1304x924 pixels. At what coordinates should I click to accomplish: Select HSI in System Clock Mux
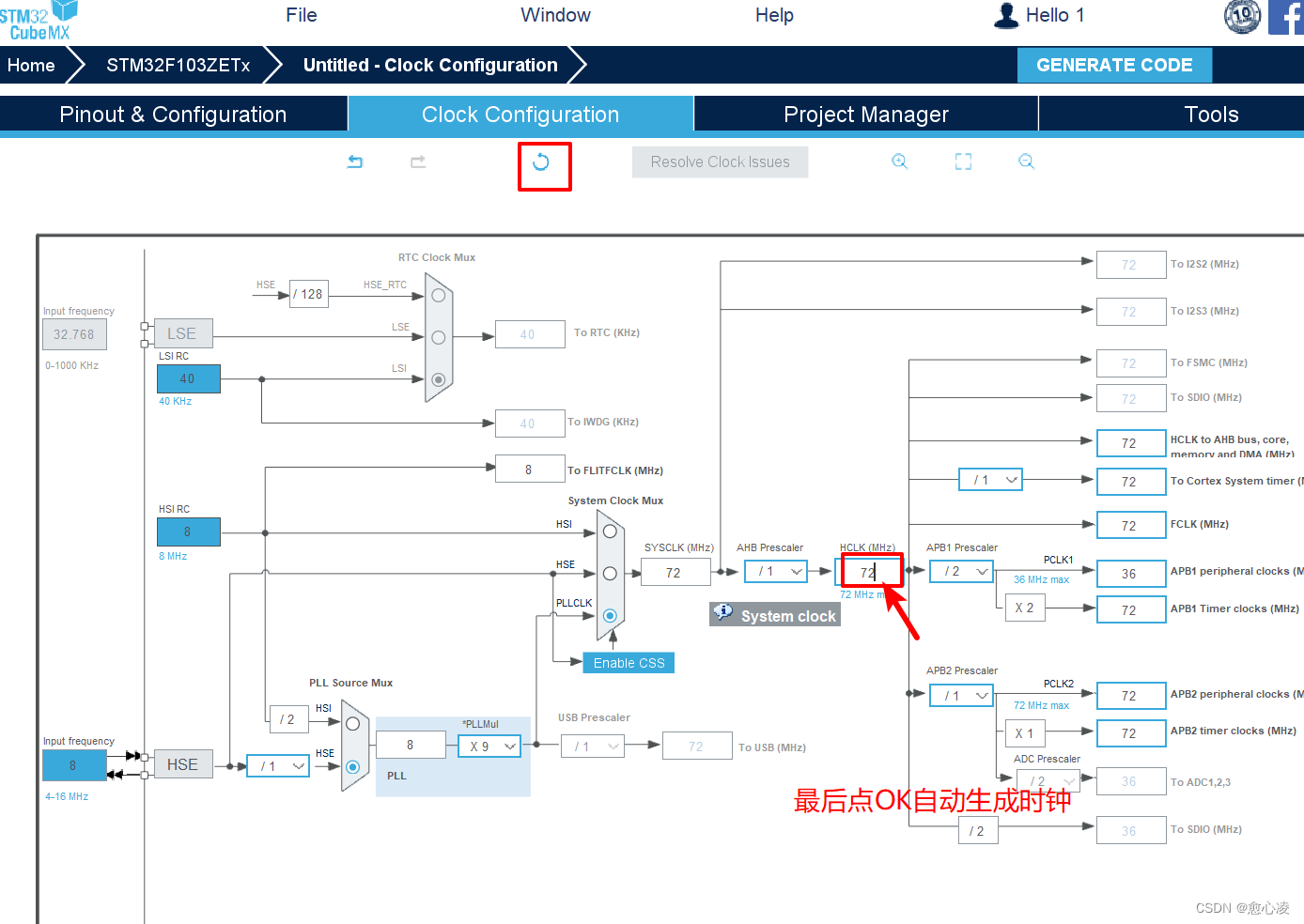click(x=610, y=531)
